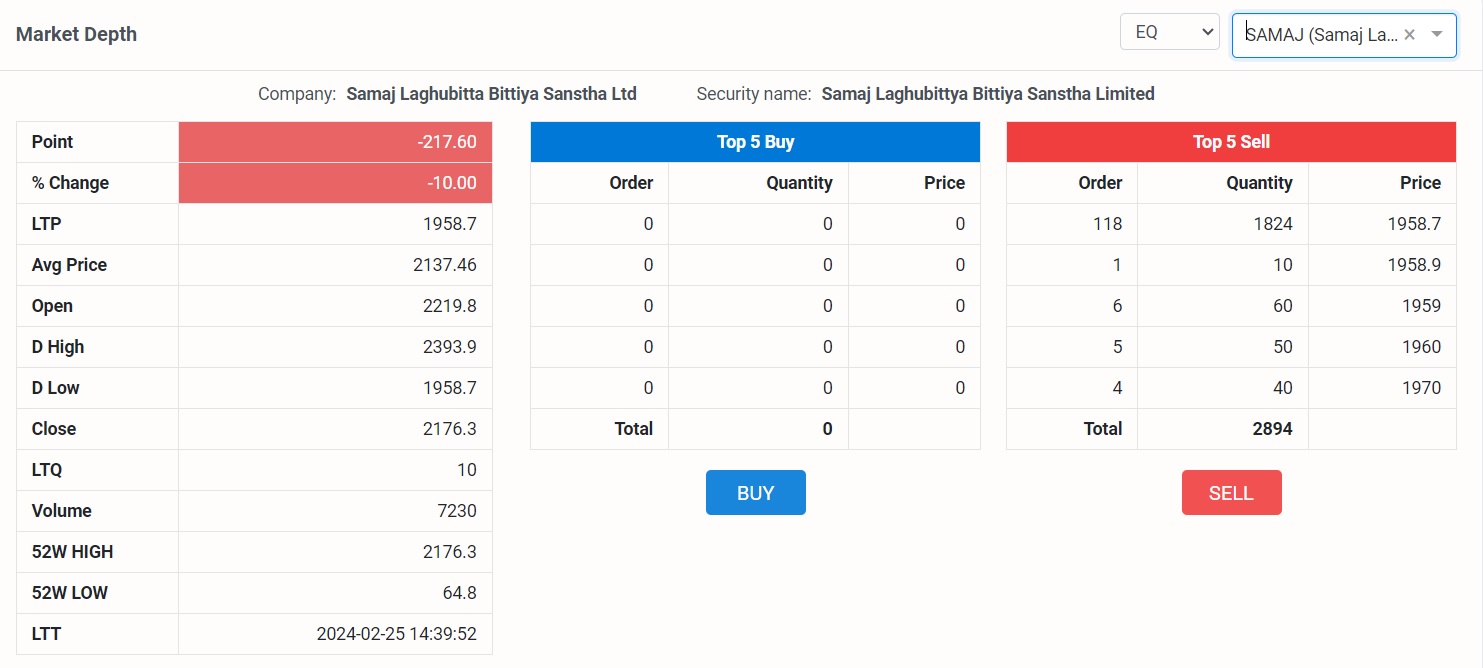Select the sell price 1958.7 cell
The width and height of the screenshot is (1483, 668).
[x=1413, y=224]
